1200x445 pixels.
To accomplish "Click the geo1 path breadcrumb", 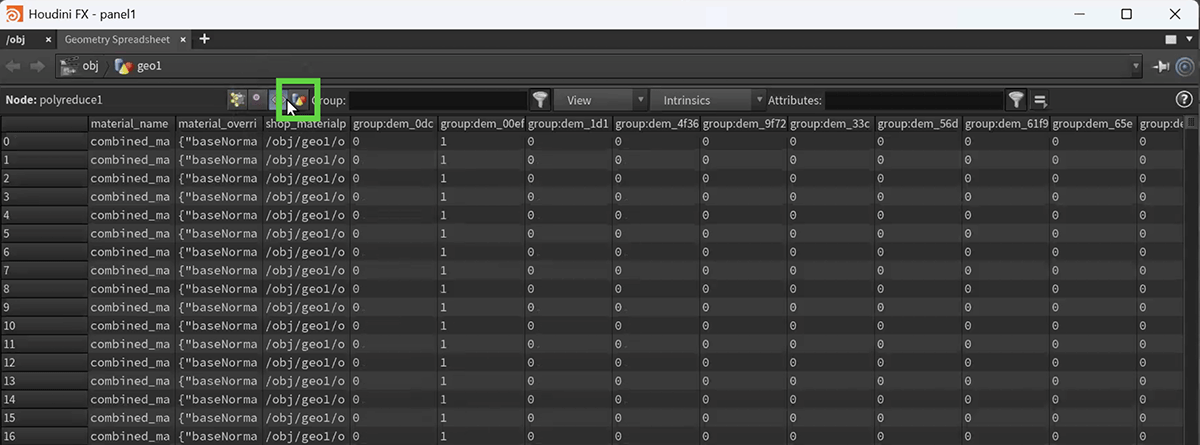I will pos(140,66).
